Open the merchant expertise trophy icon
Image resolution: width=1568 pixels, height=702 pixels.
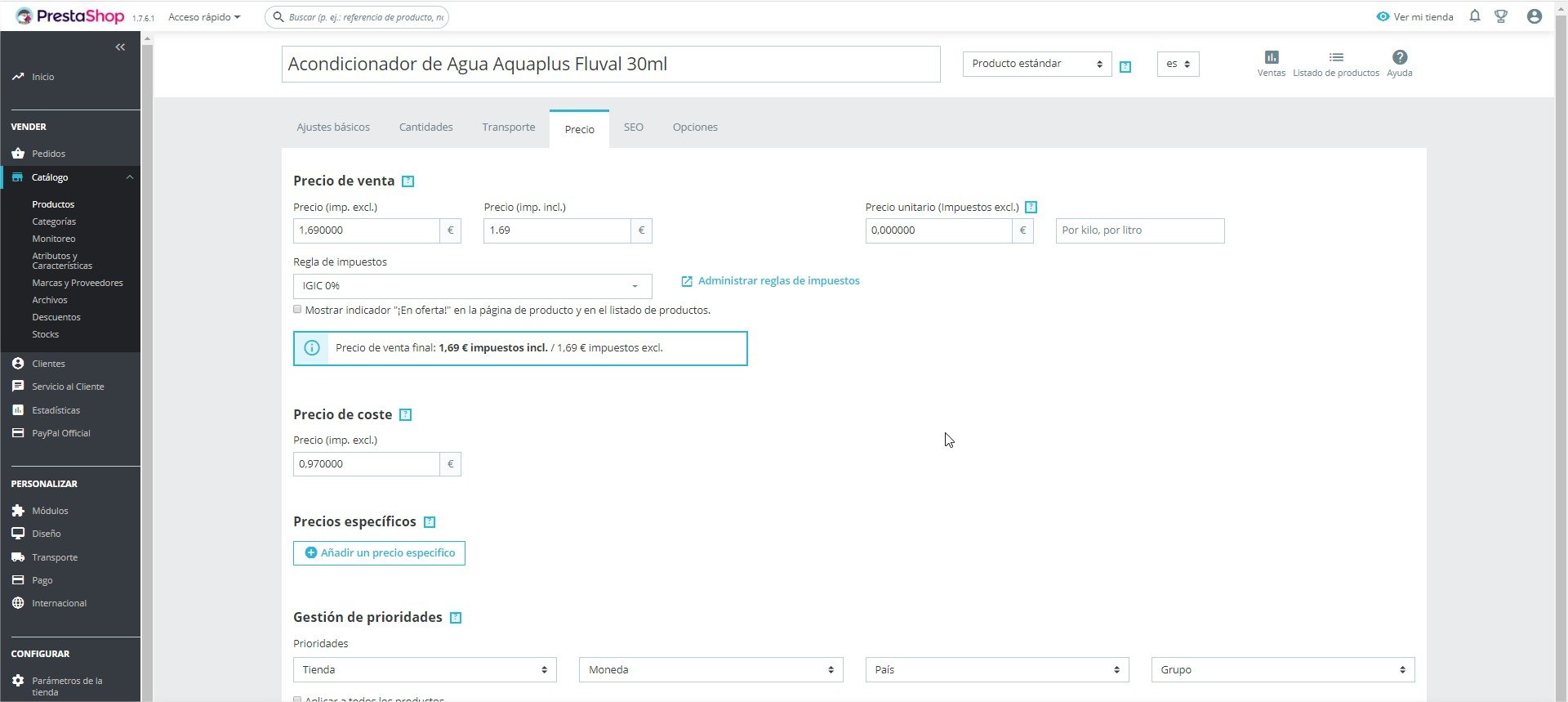(x=1501, y=16)
